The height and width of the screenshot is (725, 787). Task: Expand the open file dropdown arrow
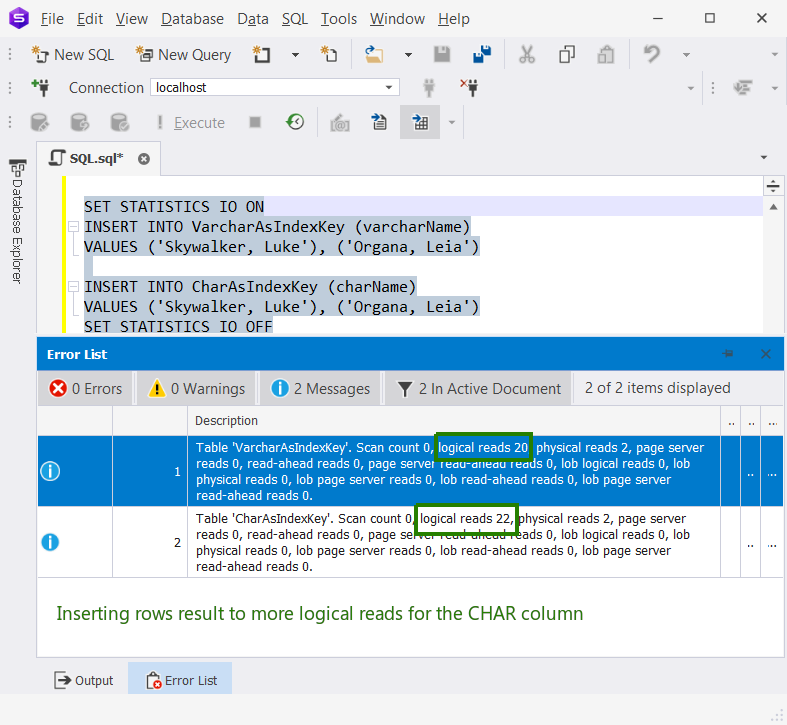coord(408,55)
